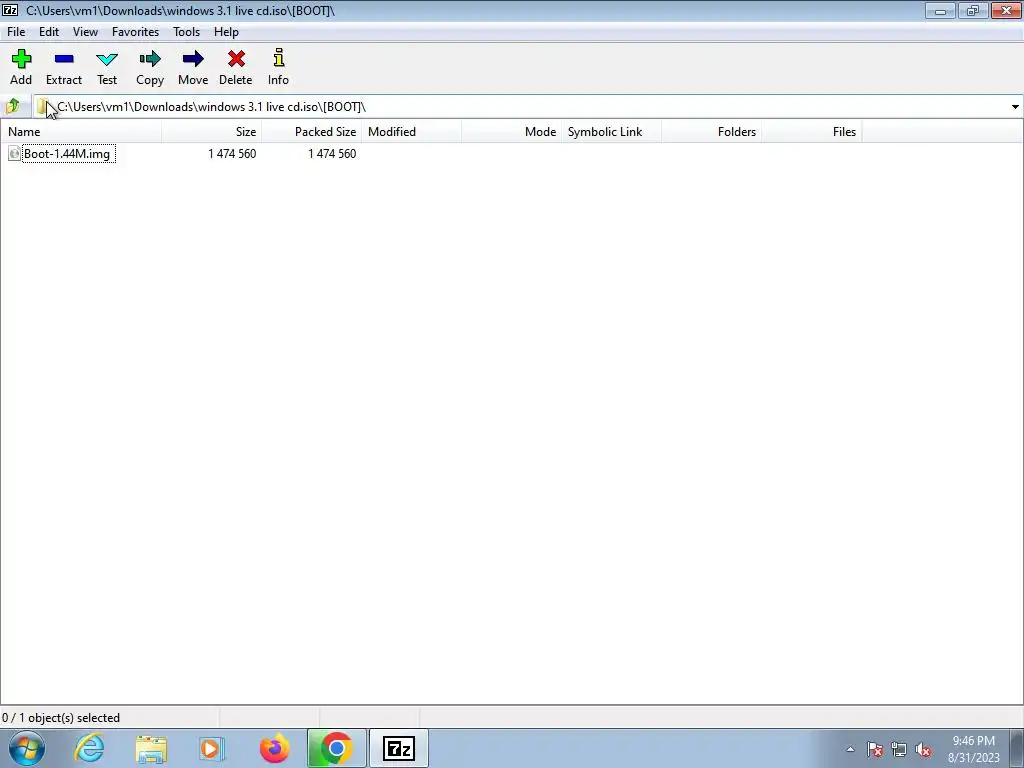Go up one folder level icon
This screenshot has height=768, width=1024.
point(12,106)
